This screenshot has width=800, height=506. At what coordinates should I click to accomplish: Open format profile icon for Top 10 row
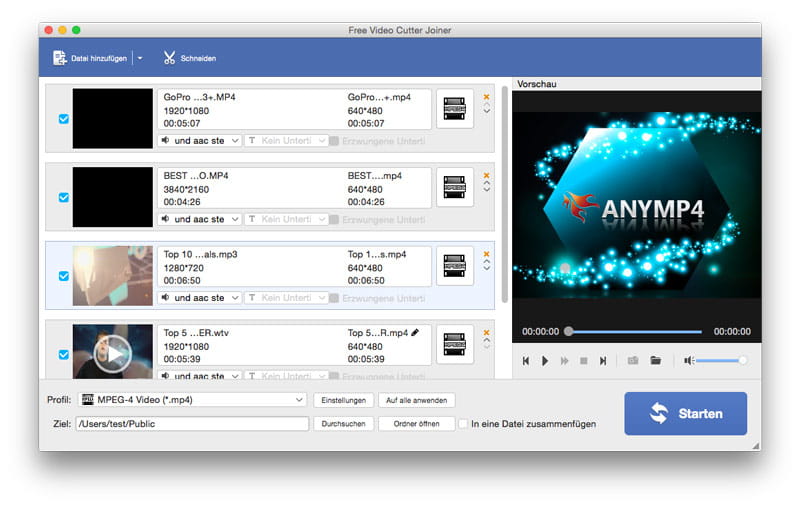[x=454, y=266]
